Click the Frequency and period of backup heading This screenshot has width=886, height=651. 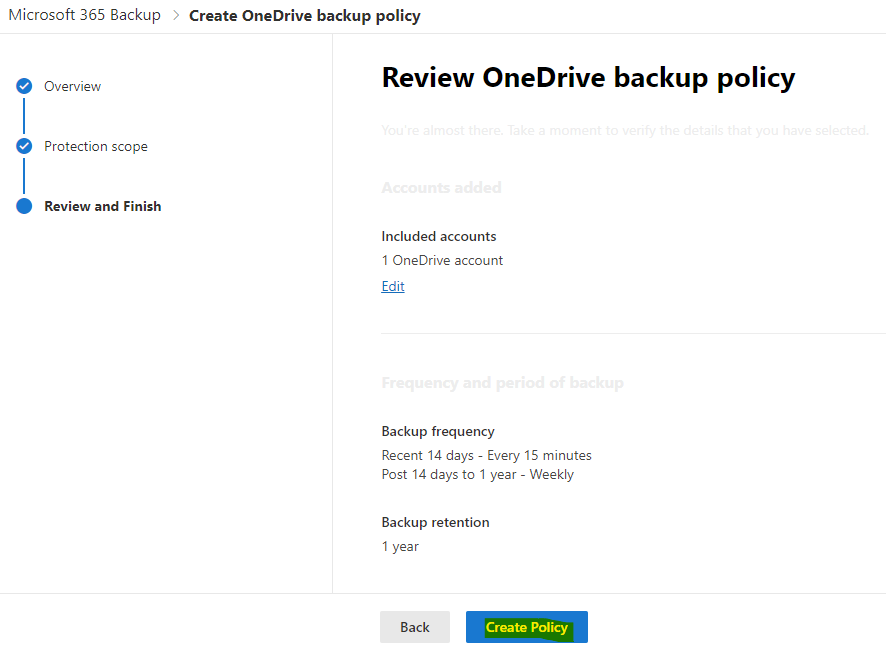coord(502,383)
